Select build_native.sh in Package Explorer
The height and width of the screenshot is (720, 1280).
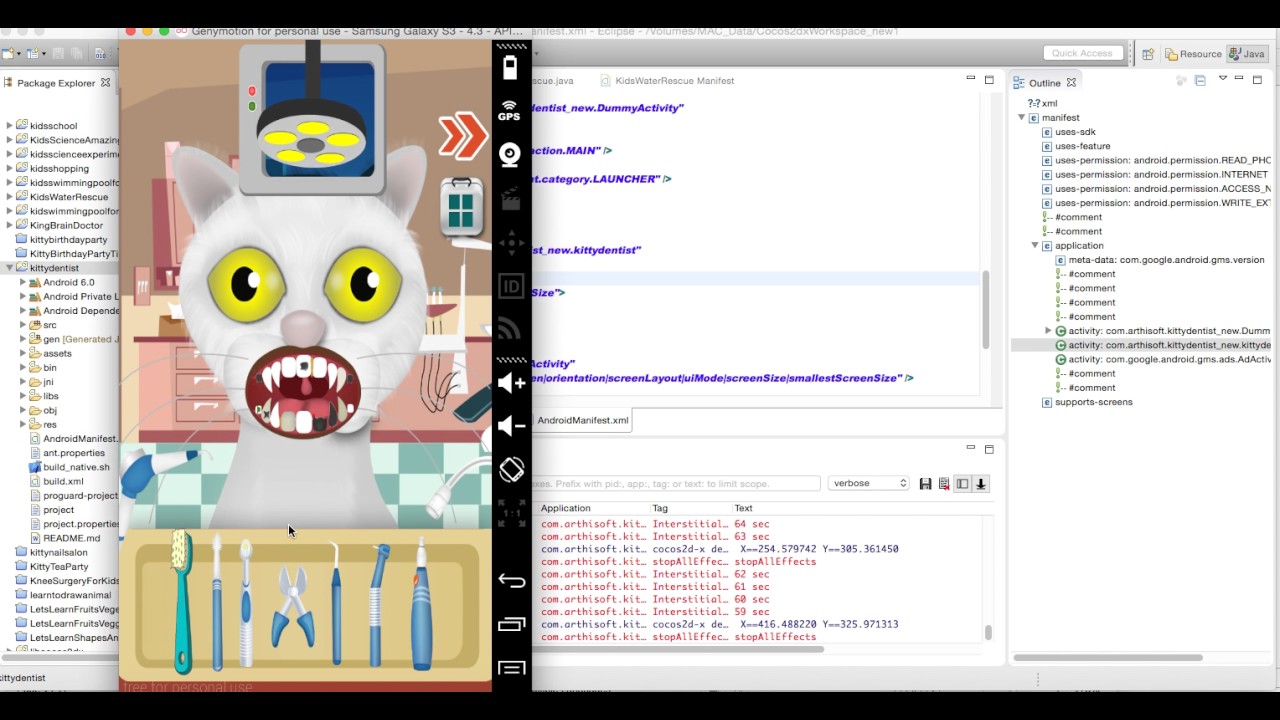[x=69, y=467]
